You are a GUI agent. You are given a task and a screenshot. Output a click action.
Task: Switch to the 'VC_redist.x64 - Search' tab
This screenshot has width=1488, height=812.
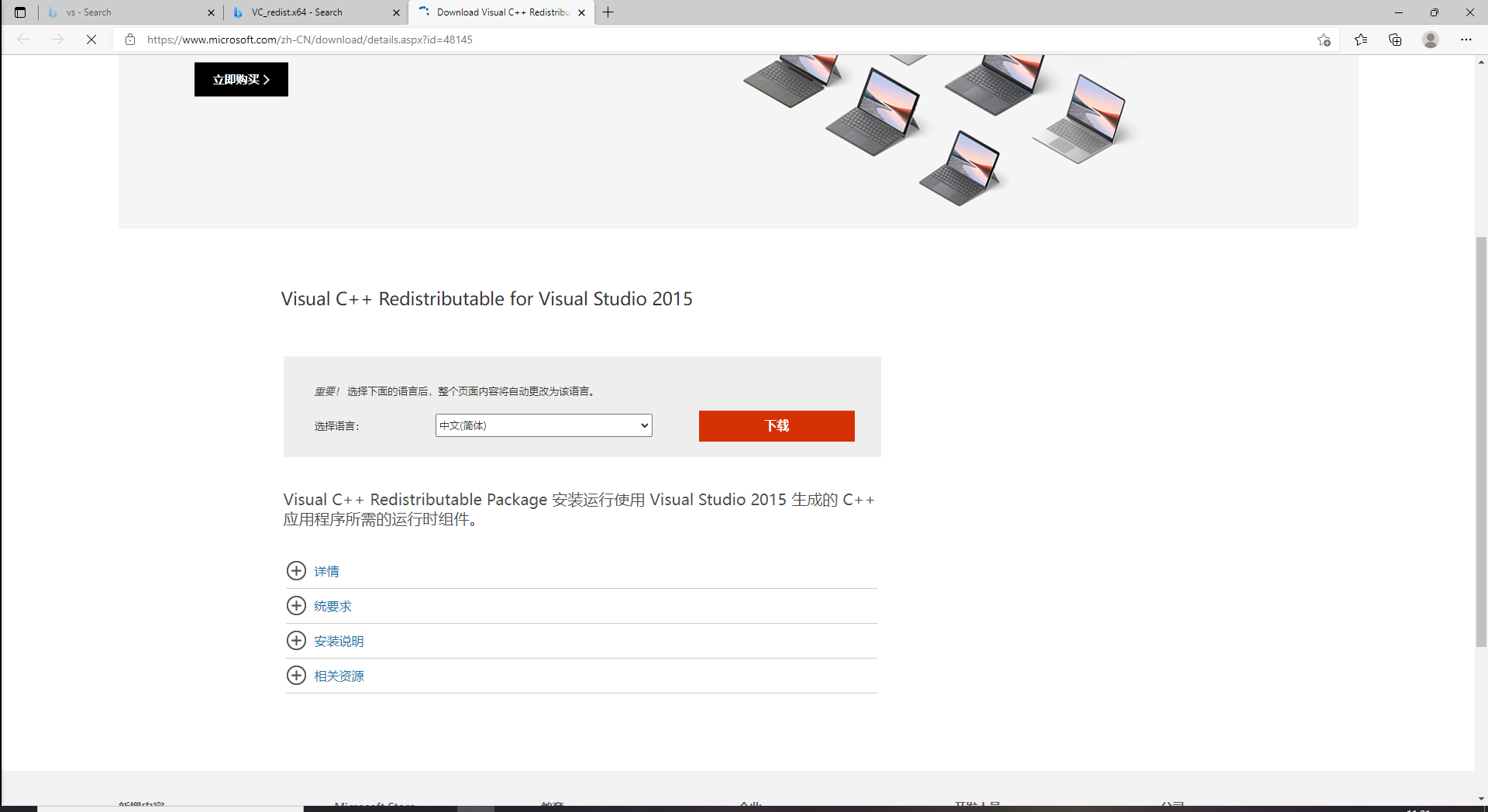click(x=310, y=12)
